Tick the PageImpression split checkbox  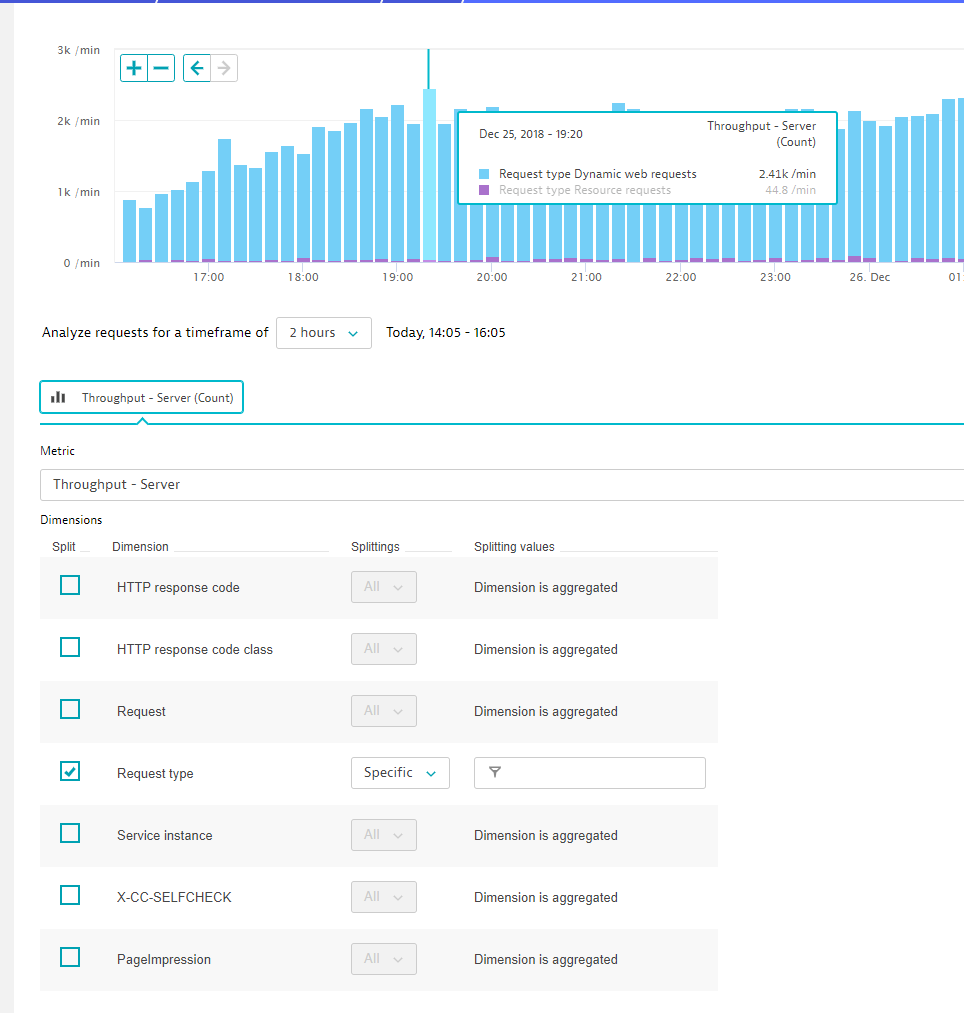point(70,958)
